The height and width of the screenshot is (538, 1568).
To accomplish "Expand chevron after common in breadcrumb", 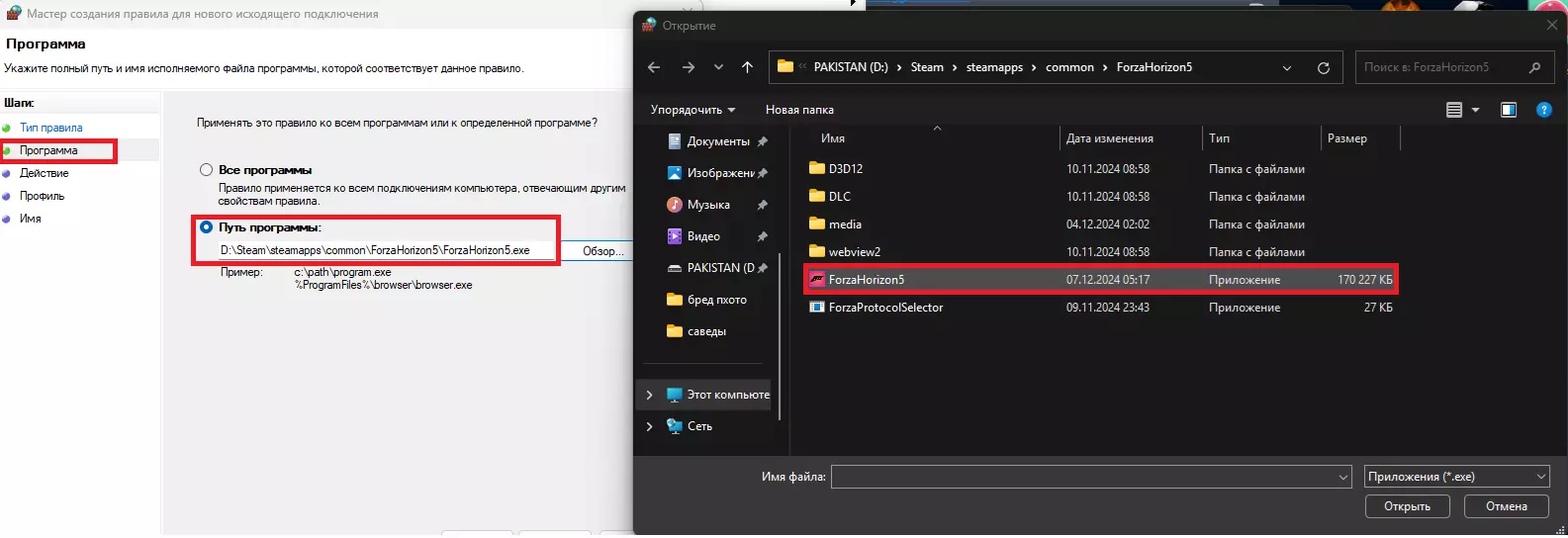I will (x=1105, y=67).
